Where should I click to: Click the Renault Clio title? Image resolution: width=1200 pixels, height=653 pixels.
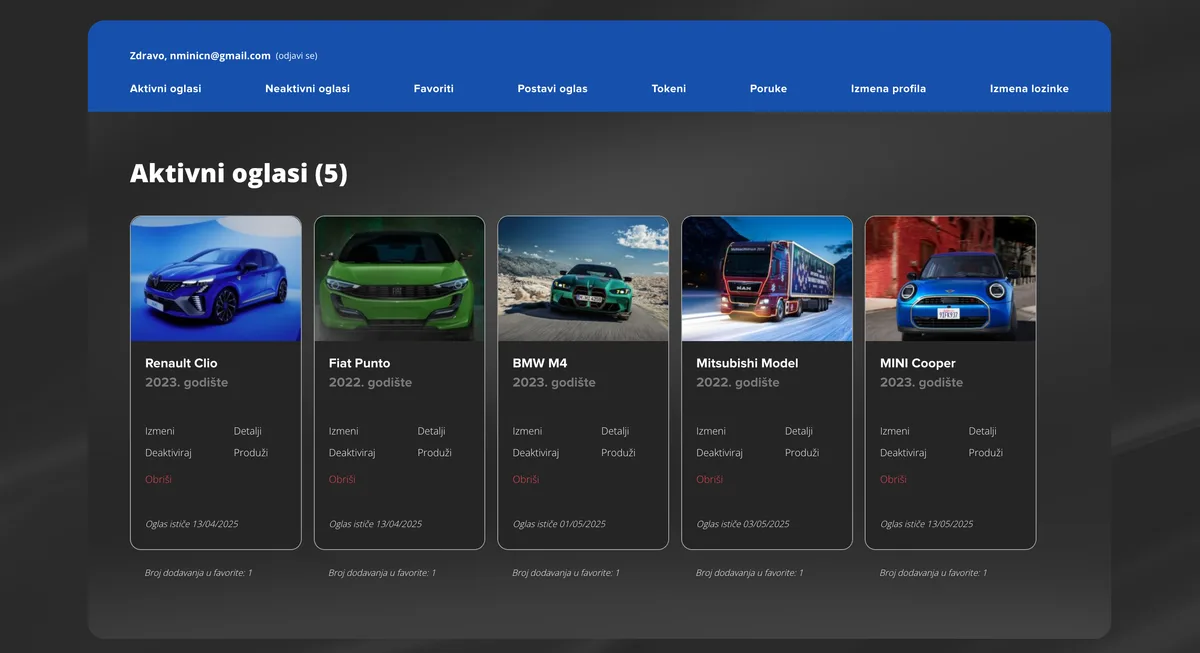point(181,363)
